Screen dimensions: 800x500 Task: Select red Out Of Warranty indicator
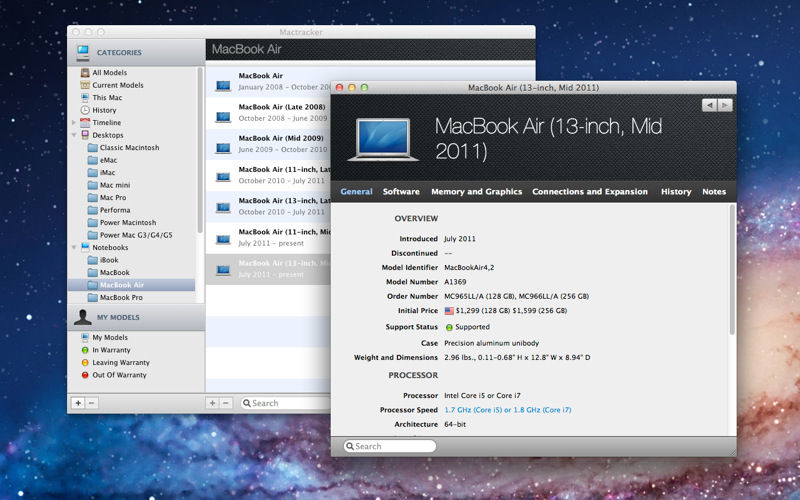click(85, 375)
